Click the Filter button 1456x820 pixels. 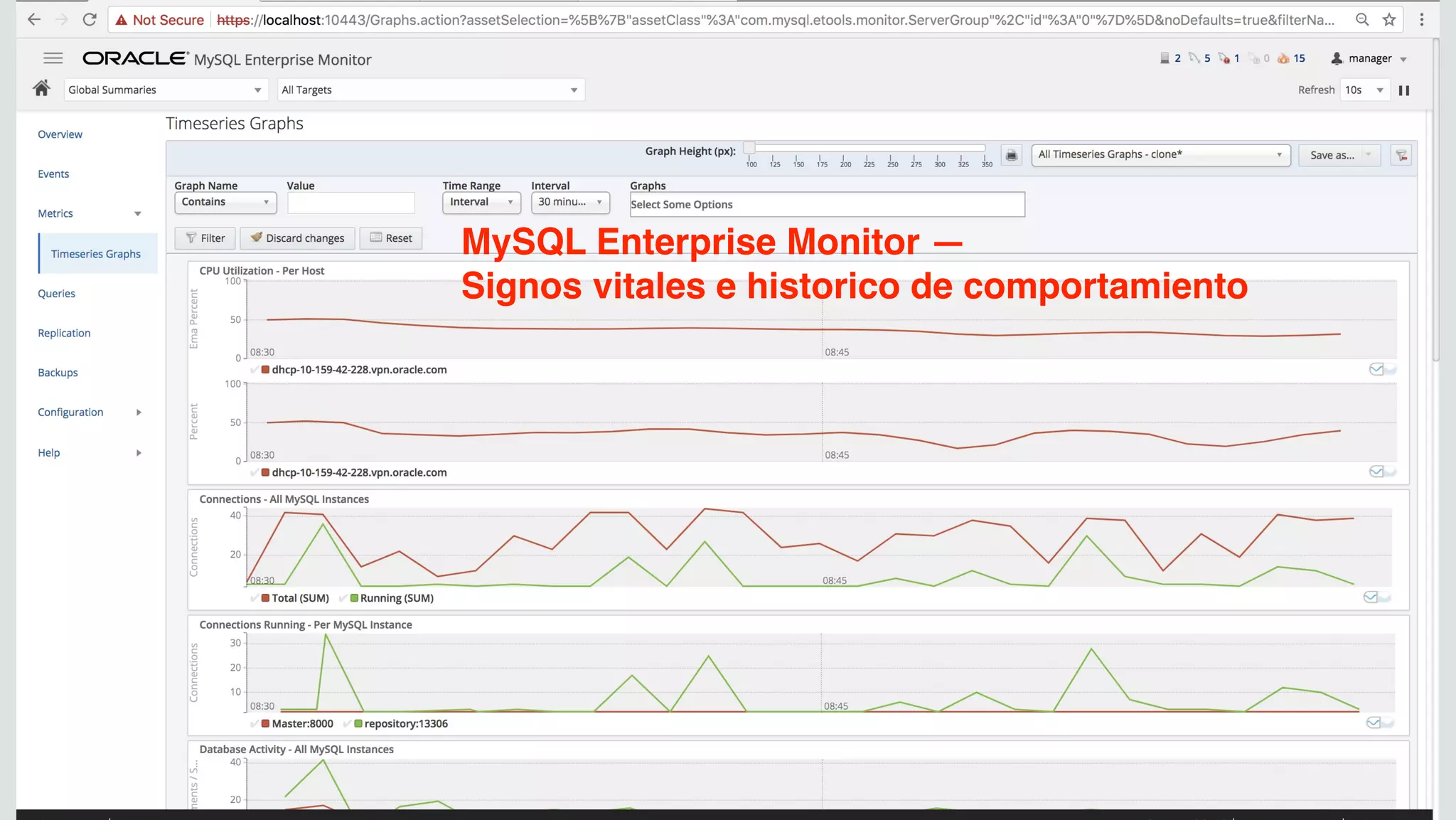tap(205, 238)
